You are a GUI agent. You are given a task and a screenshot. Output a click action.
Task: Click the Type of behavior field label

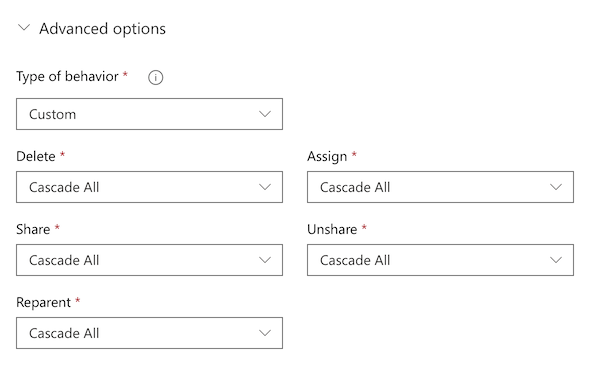pos(67,77)
